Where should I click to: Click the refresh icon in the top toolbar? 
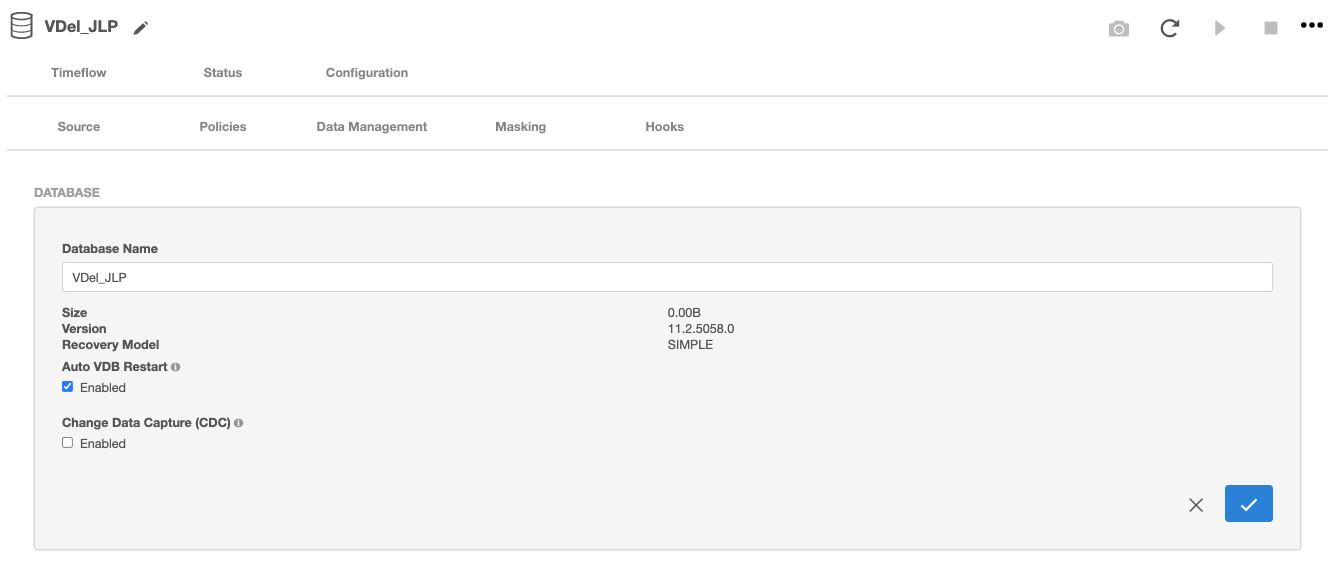pyautogui.click(x=1169, y=28)
